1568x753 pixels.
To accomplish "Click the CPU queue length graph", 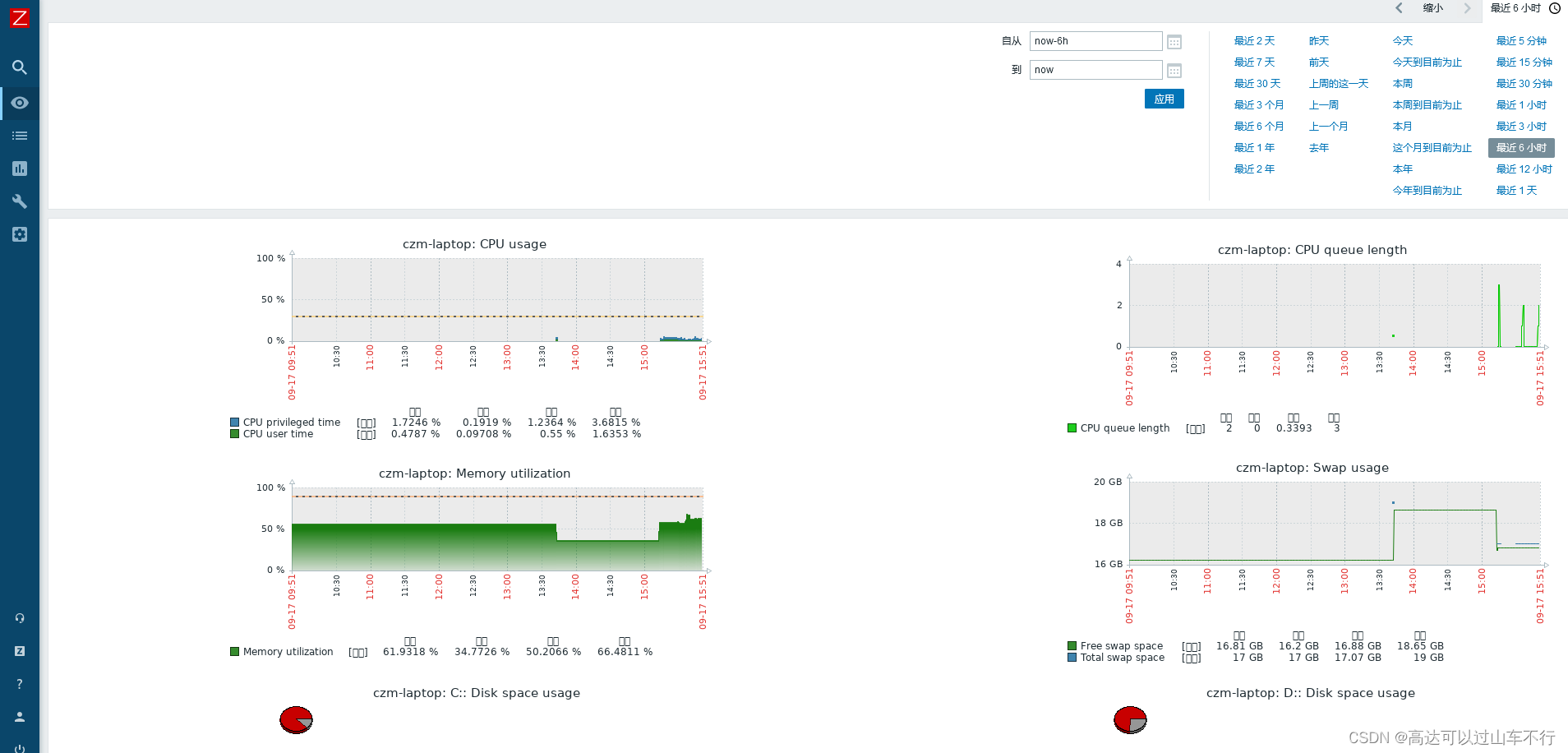I will point(1335,306).
